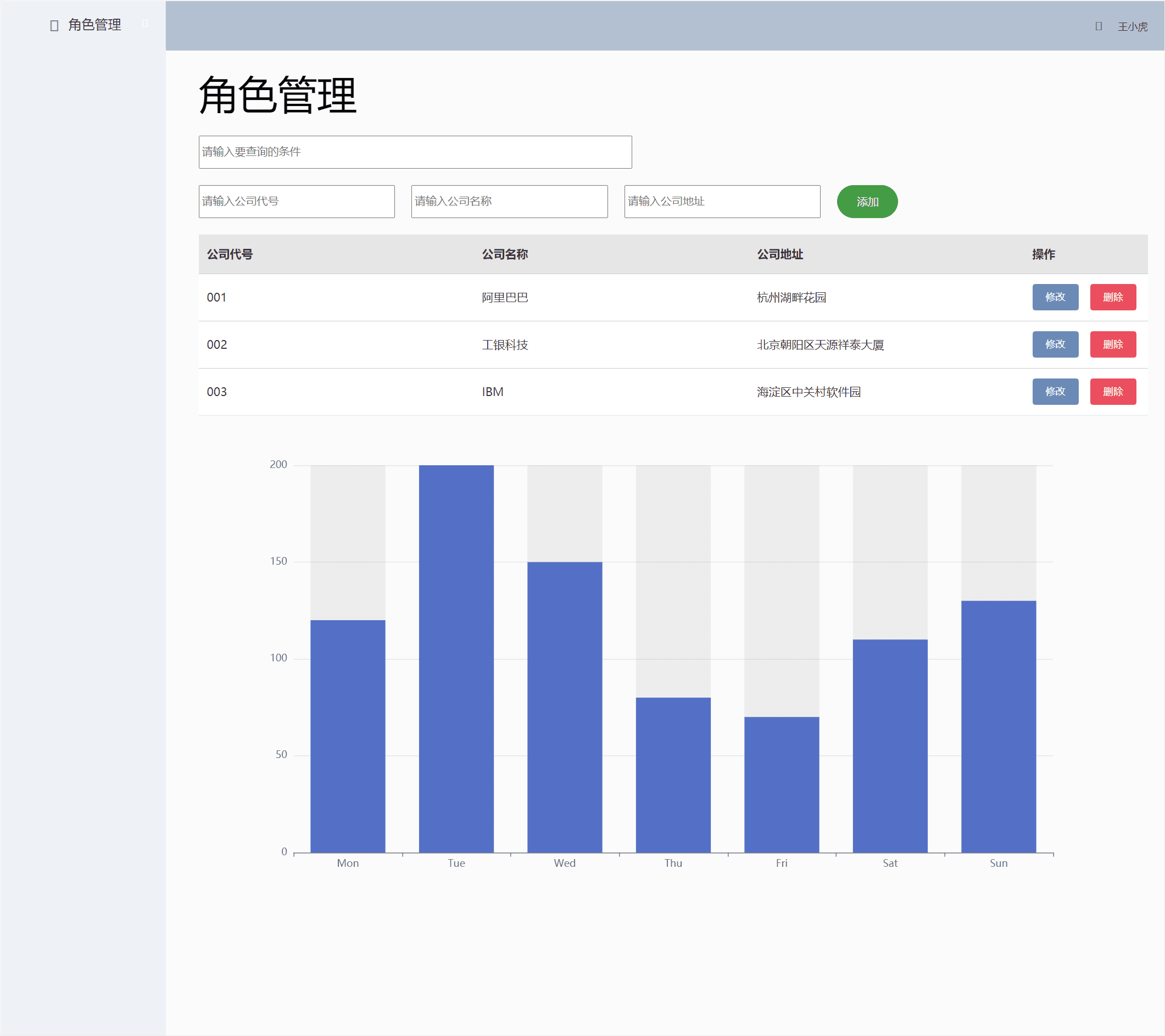Click the 王小虎 username in the header
The image size is (1165, 1036).
1133,26
